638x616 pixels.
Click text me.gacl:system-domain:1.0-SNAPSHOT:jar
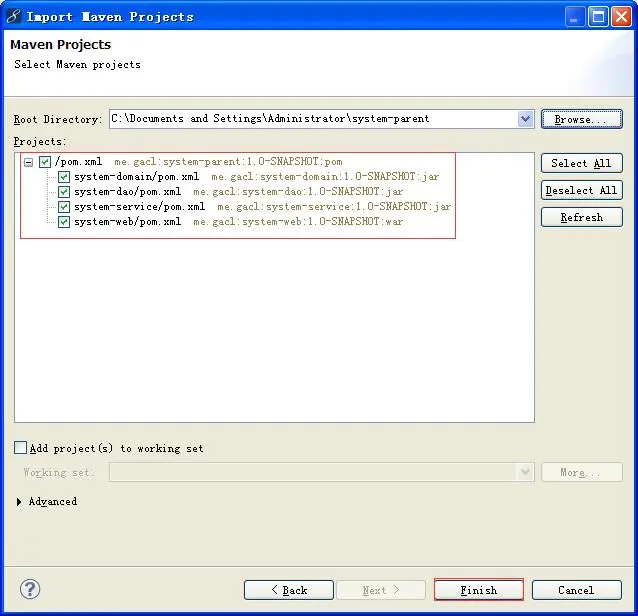tap(326, 177)
